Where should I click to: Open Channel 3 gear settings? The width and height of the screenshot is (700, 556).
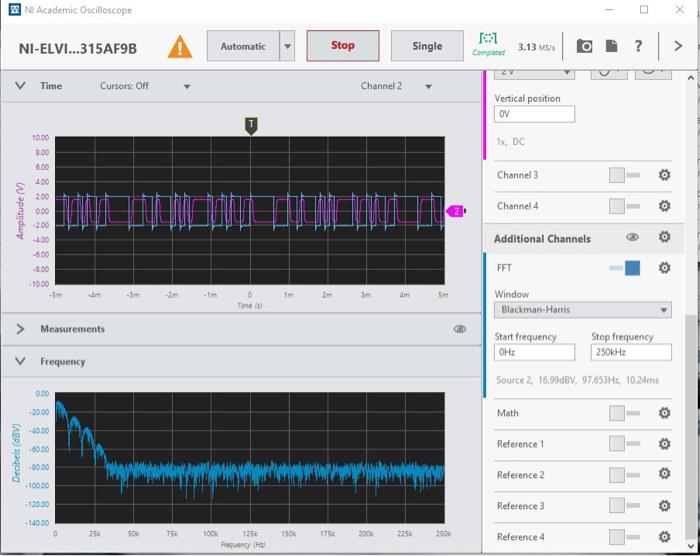[664, 175]
